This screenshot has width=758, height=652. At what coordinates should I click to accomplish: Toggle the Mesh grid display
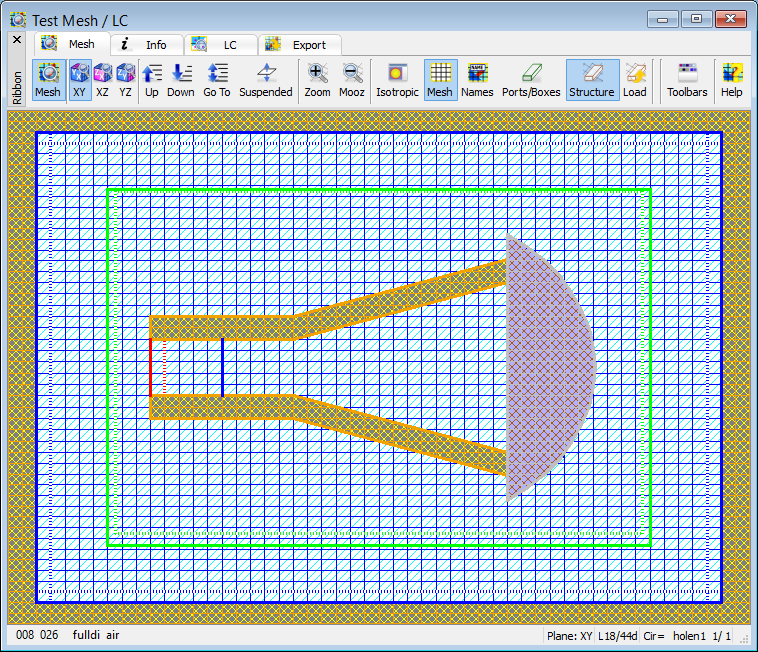point(439,79)
